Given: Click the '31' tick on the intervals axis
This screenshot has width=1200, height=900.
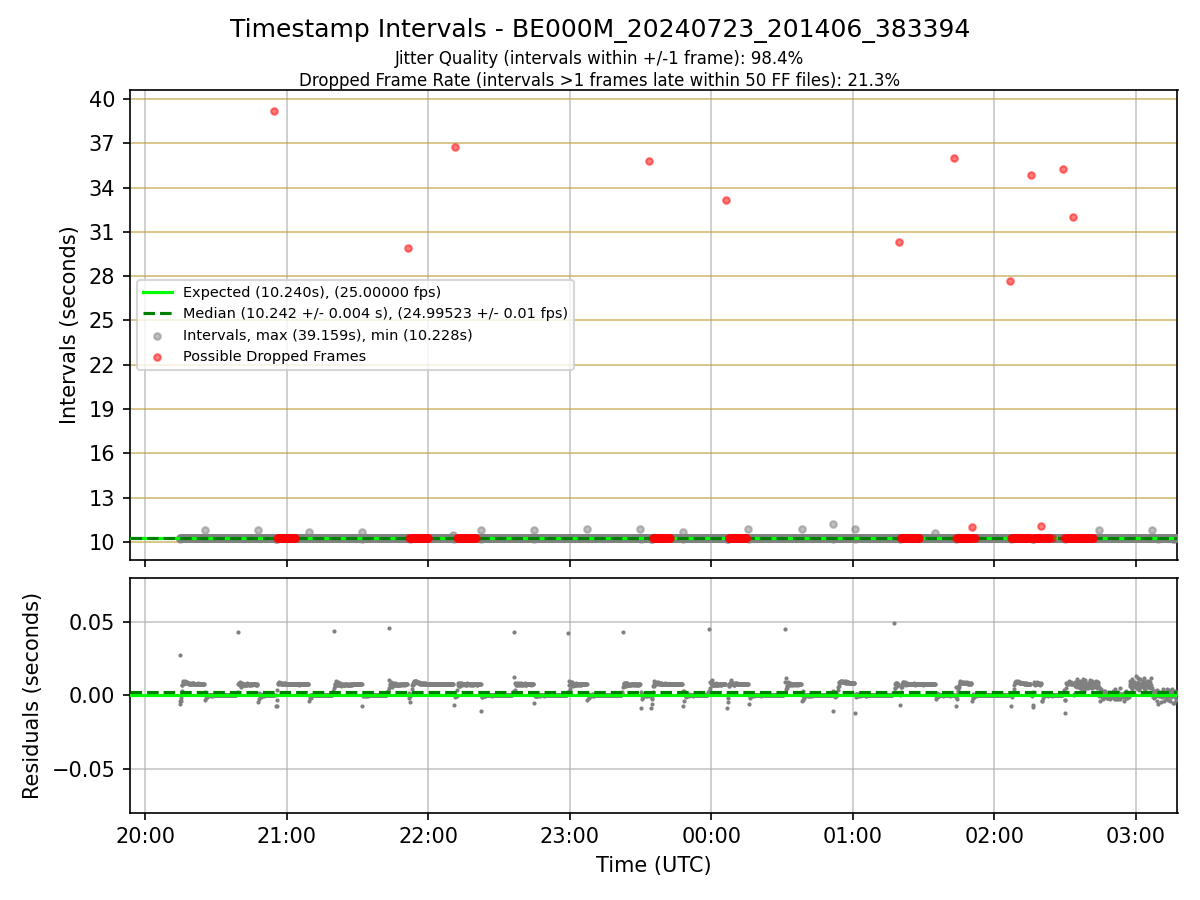Looking at the screenshot, I should [103, 232].
